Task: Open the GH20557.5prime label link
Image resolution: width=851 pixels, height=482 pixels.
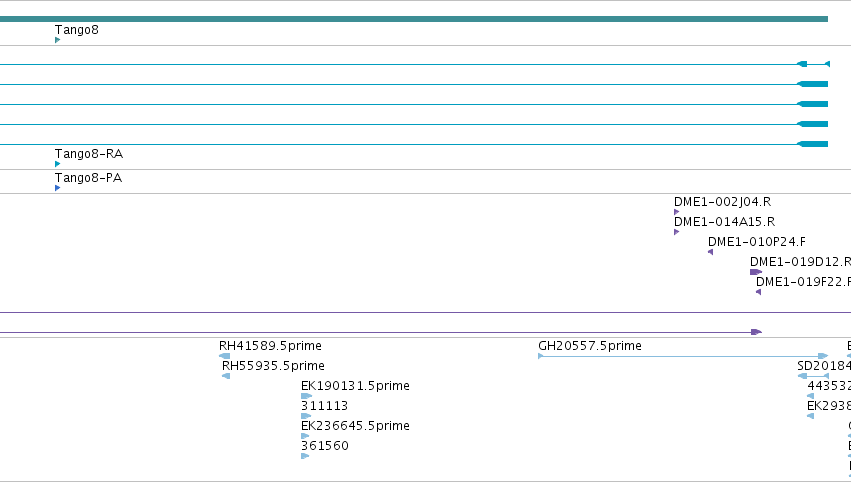Action: (x=590, y=346)
